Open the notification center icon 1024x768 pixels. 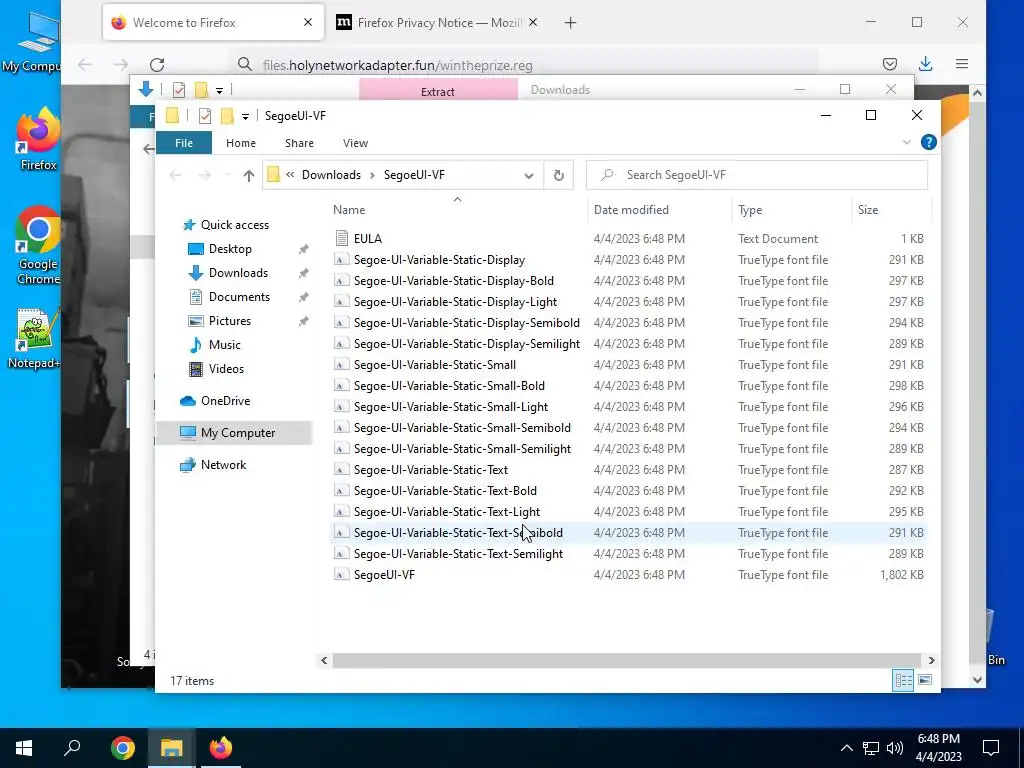[991, 748]
